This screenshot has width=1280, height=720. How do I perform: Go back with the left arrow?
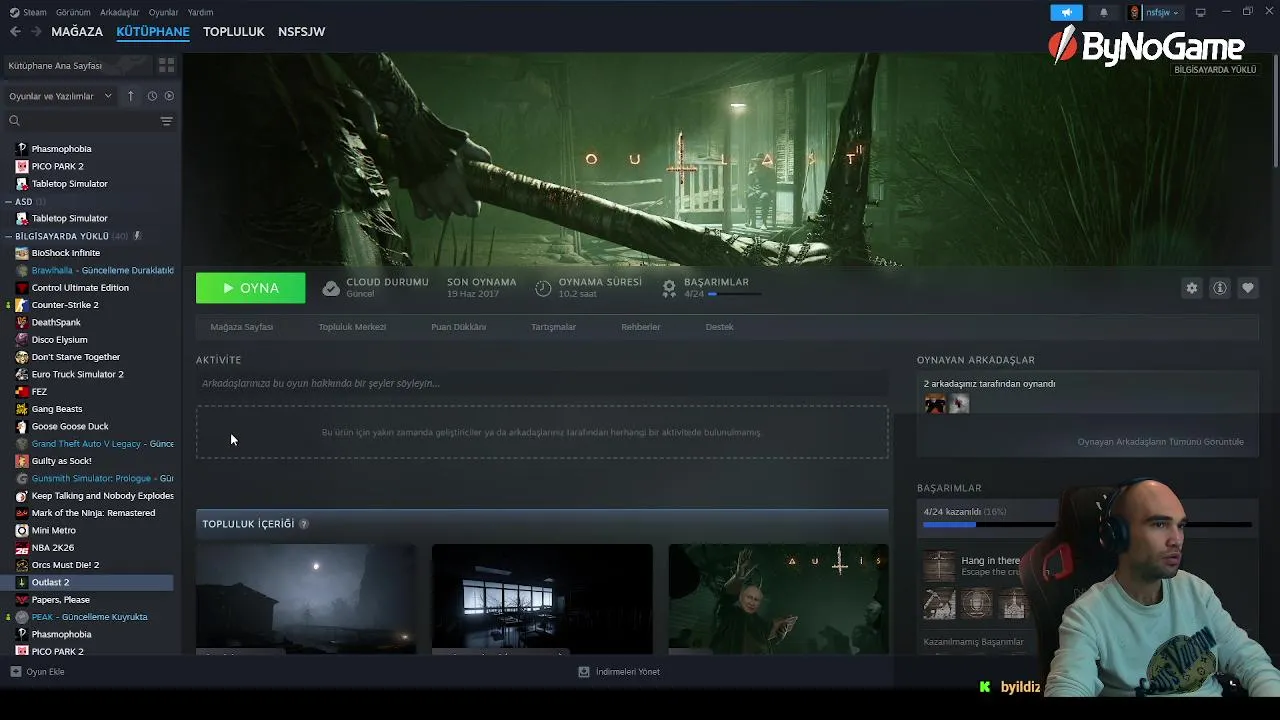click(15, 31)
